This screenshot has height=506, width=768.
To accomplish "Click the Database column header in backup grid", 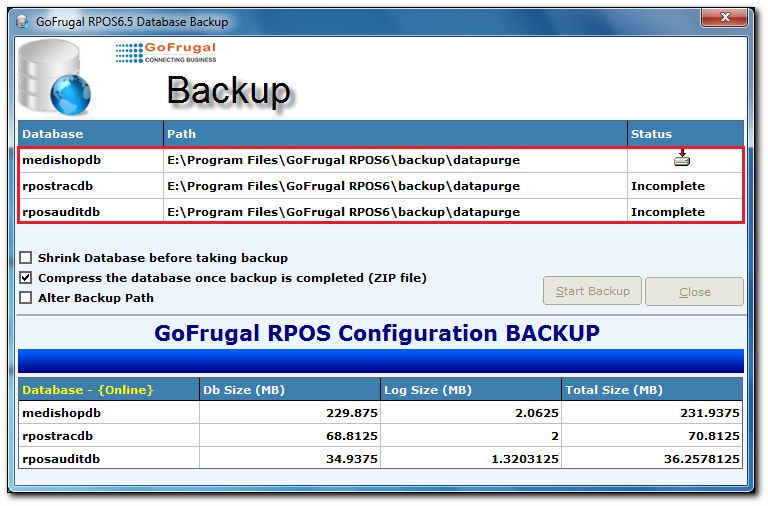I will [90, 134].
